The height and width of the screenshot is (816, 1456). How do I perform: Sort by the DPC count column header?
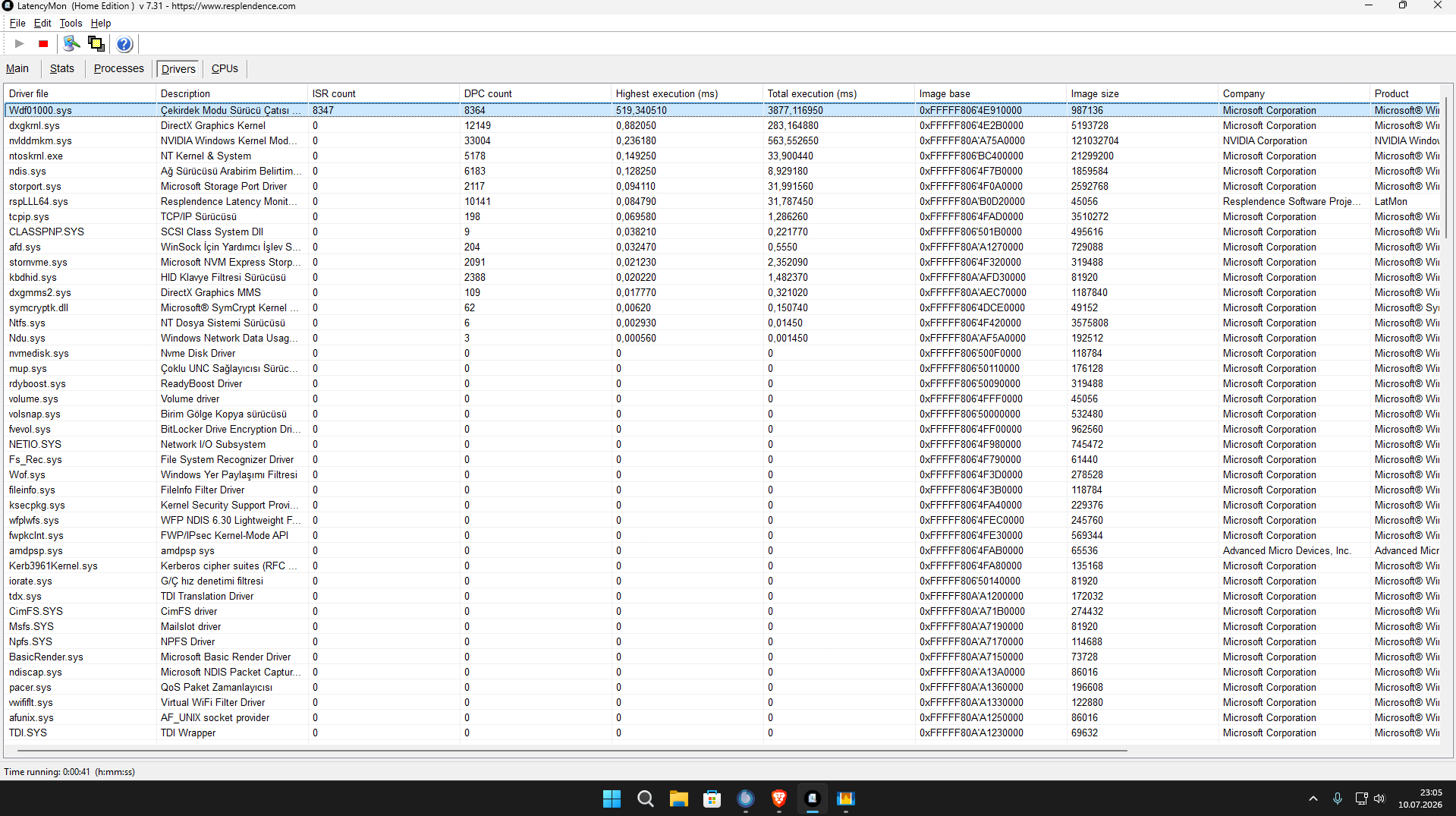tap(535, 93)
